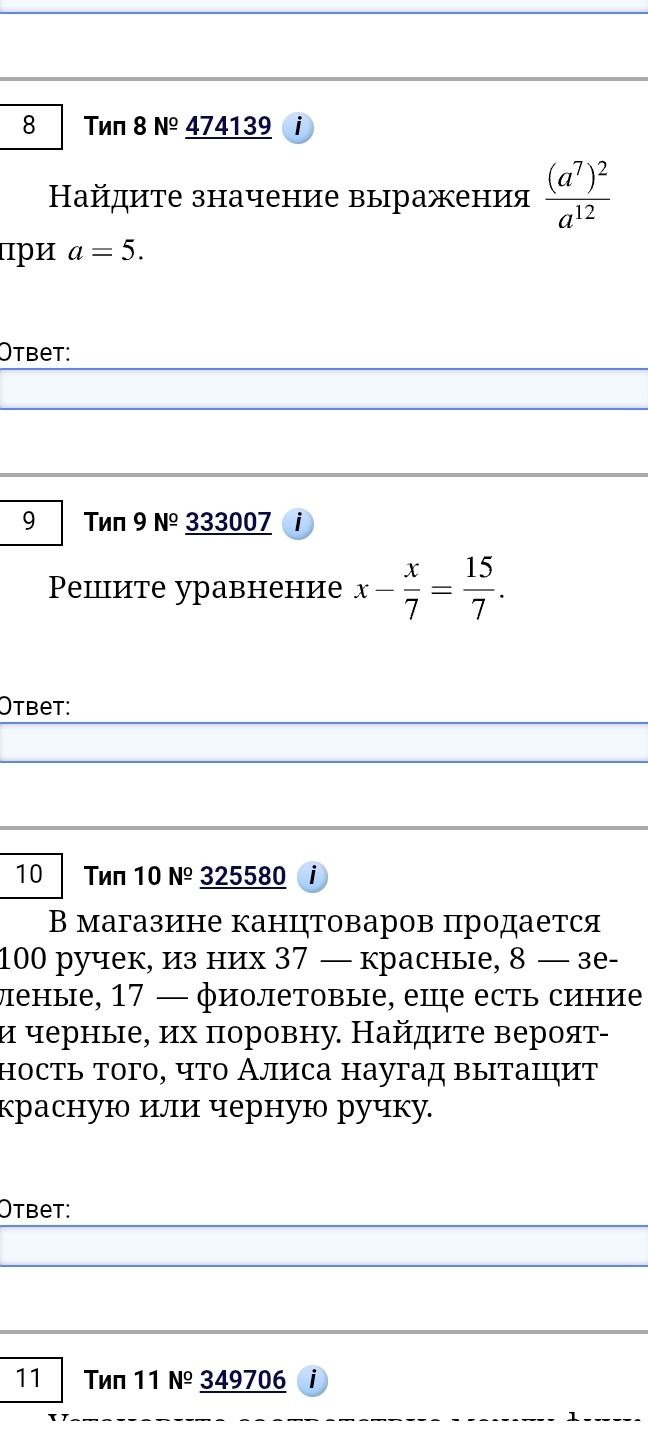
Task: Show info for task number 325580
Action: (312, 877)
